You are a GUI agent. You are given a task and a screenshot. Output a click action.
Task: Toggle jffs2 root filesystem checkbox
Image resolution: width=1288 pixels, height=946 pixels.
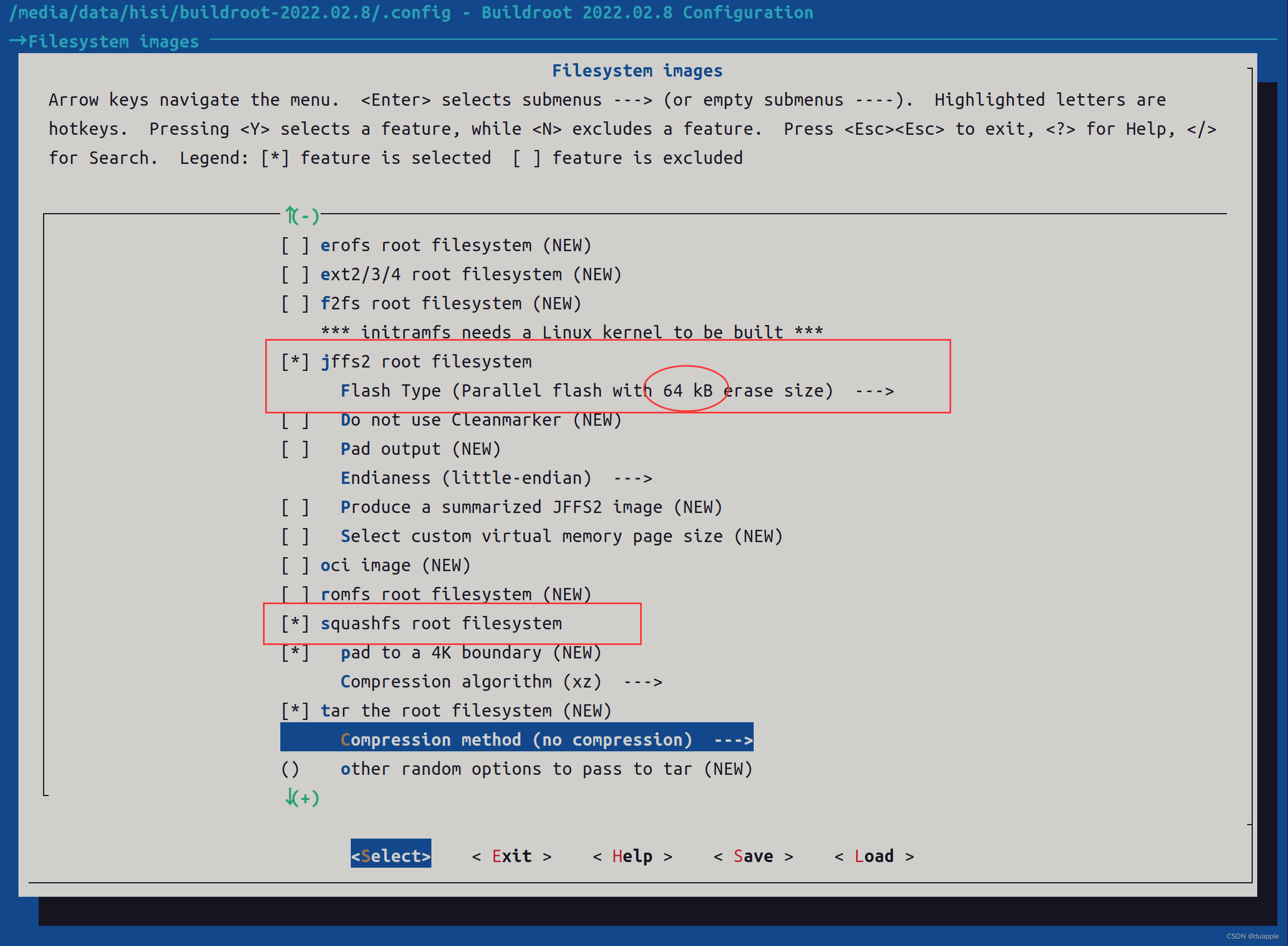pyautogui.click(x=295, y=362)
